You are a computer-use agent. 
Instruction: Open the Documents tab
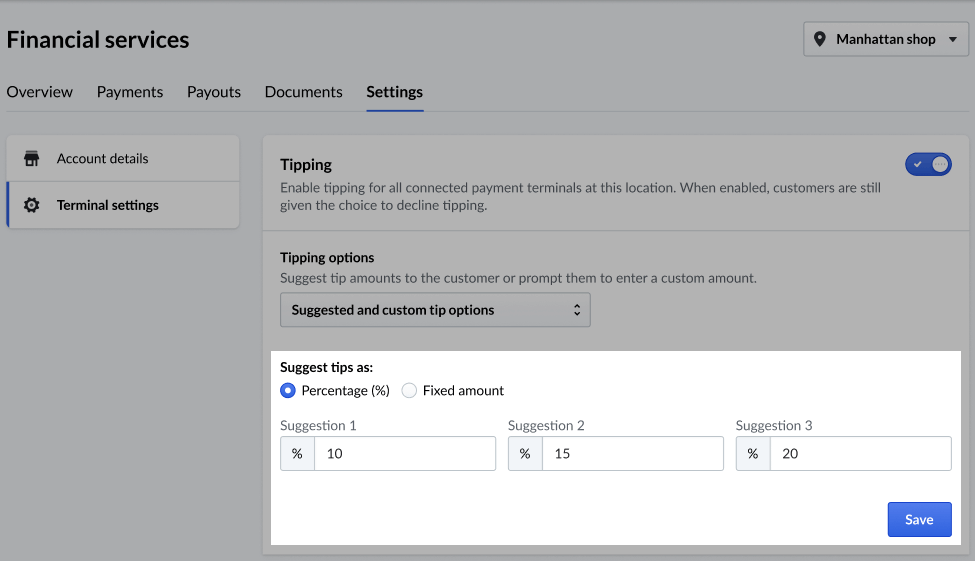click(x=303, y=92)
